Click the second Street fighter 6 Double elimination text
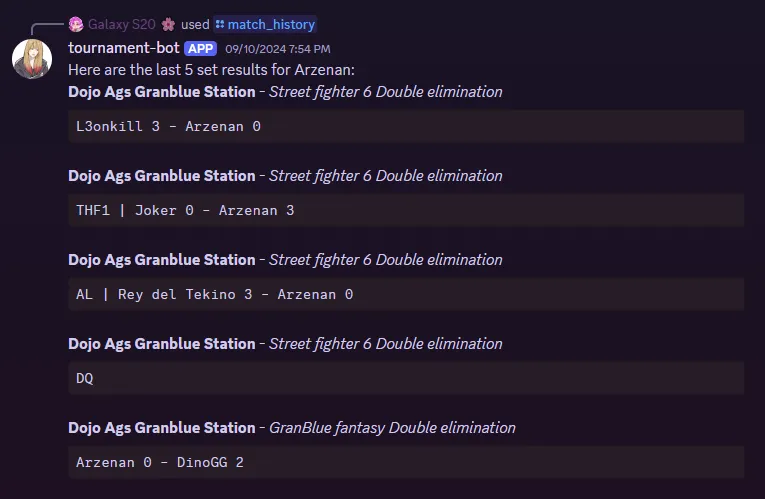 pyautogui.click(x=385, y=176)
